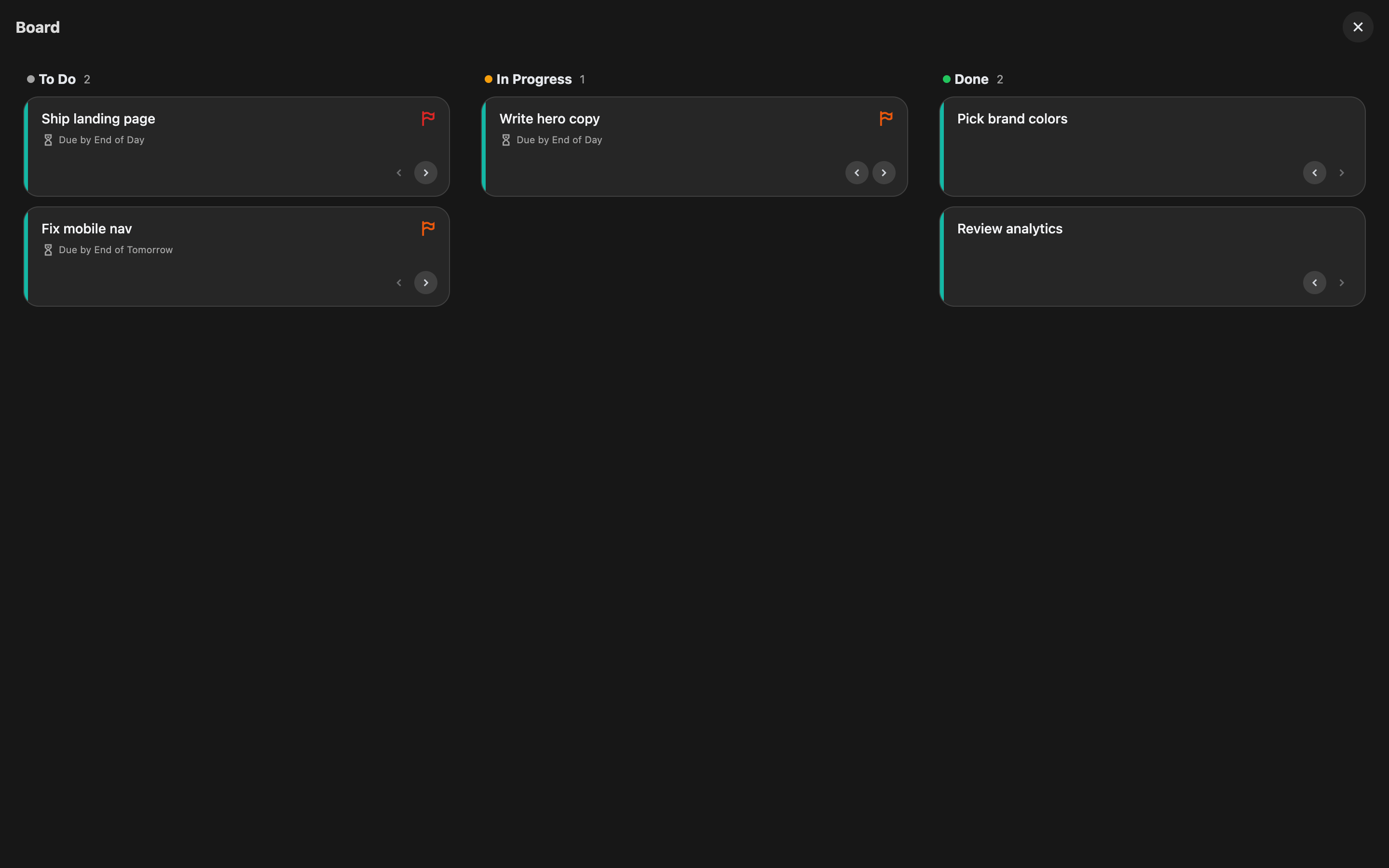Click the gray status dot beside To Do
This screenshot has width=1389, height=868.
pos(31,79)
